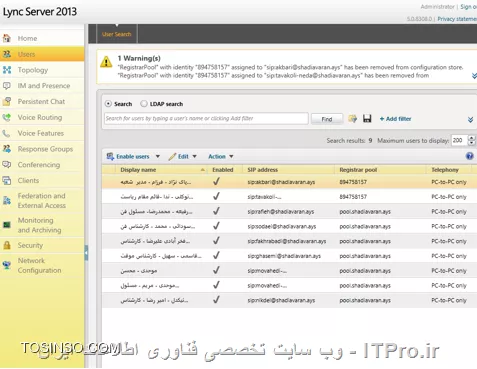Click the user search text field
The width and height of the screenshot is (477, 369).
(x=206, y=118)
